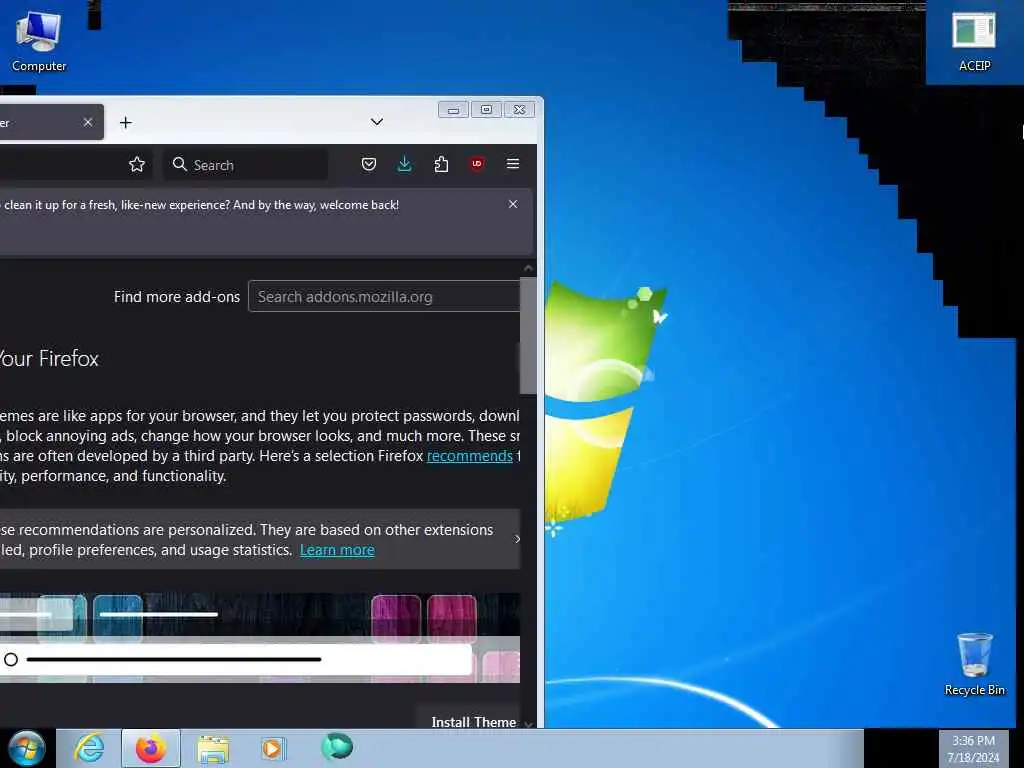Open the Learn more link
The width and height of the screenshot is (1024, 768).
pyautogui.click(x=337, y=550)
